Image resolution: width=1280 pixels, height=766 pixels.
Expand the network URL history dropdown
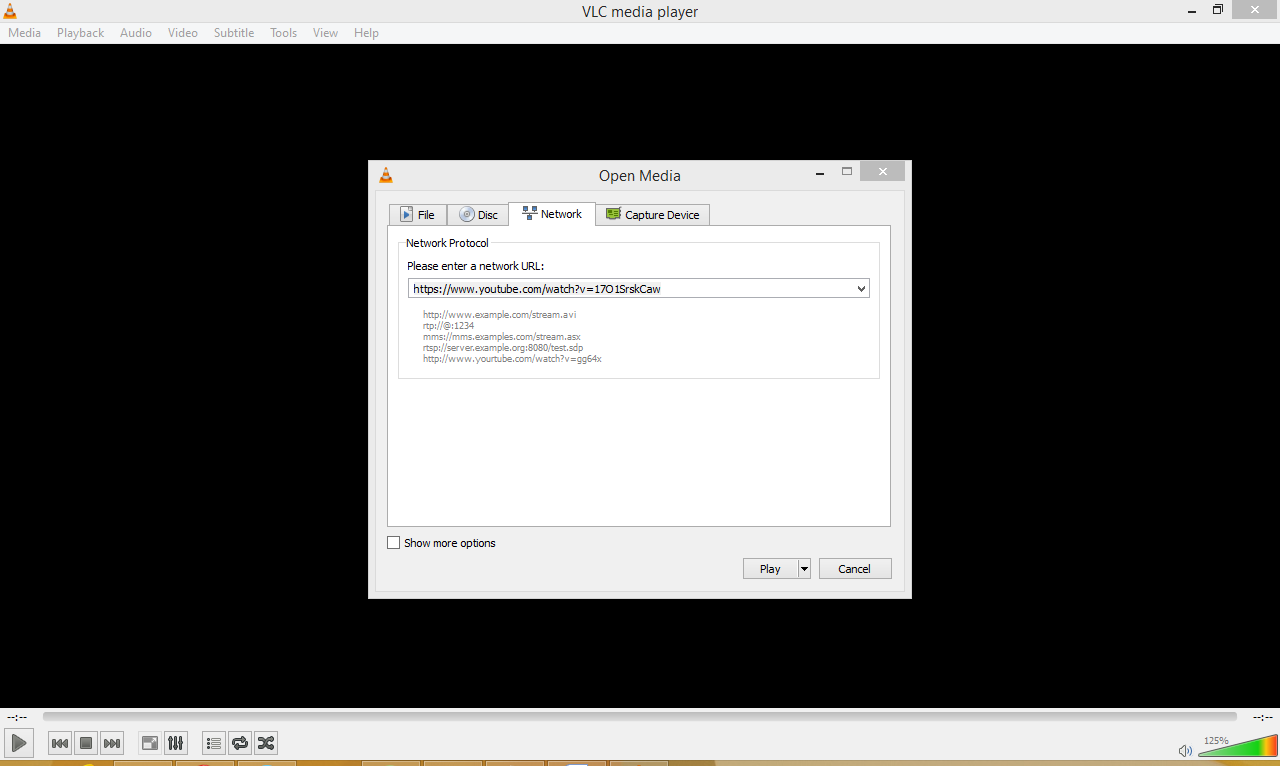tap(862, 289)
